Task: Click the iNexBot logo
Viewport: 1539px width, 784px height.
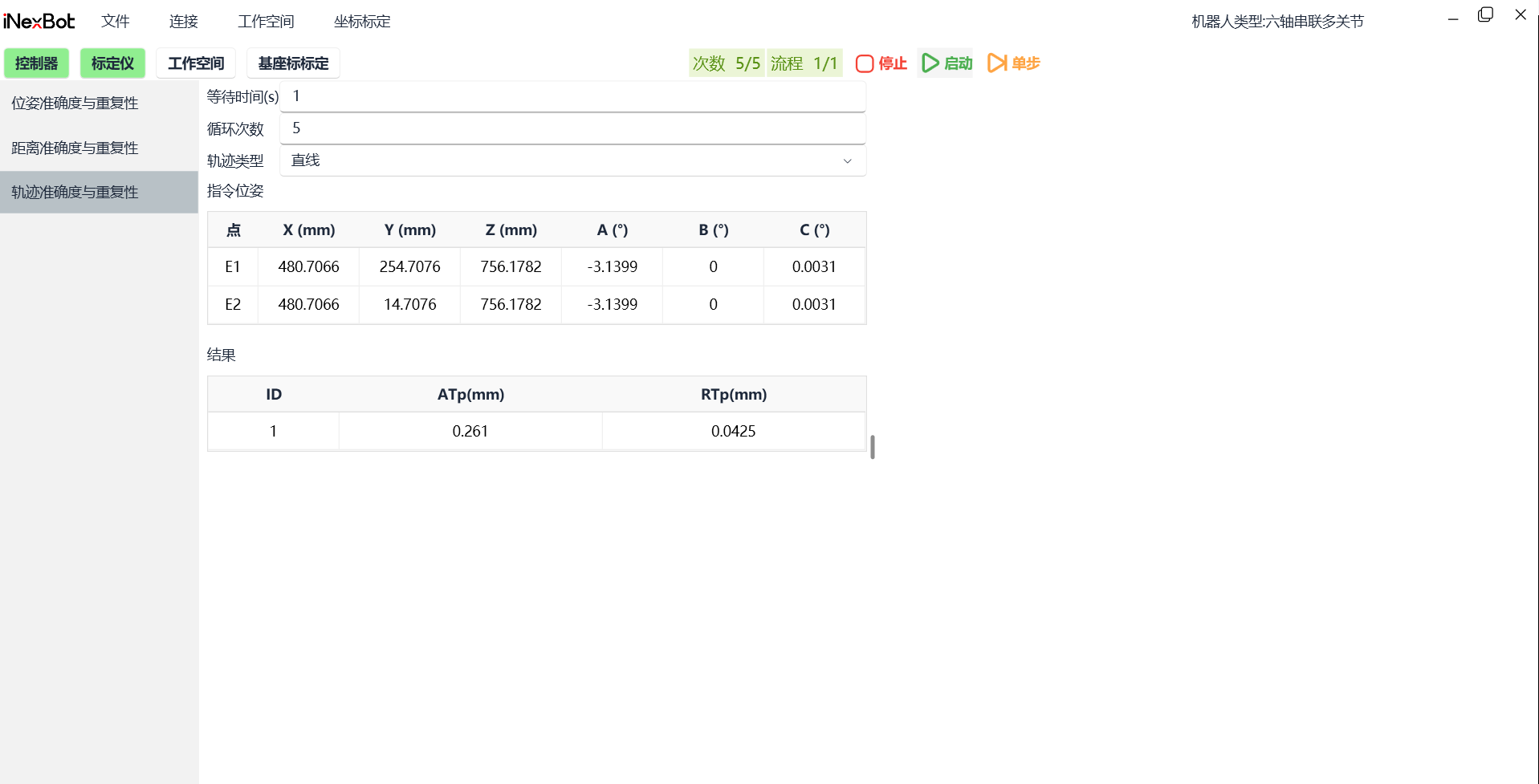Action: coord(39,22)
